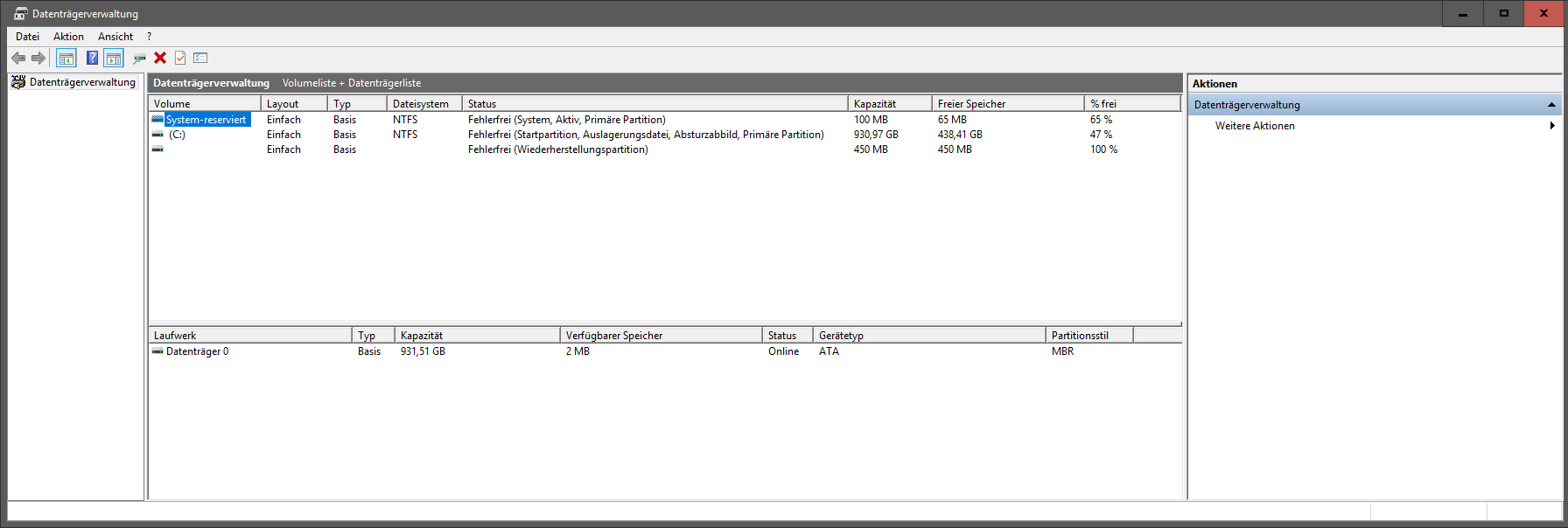Viewport: 1568px width, 528px height.
Task: Close the Datenträgerverwaltung window
Action: pyautogui.click(x=1543, y=13)
